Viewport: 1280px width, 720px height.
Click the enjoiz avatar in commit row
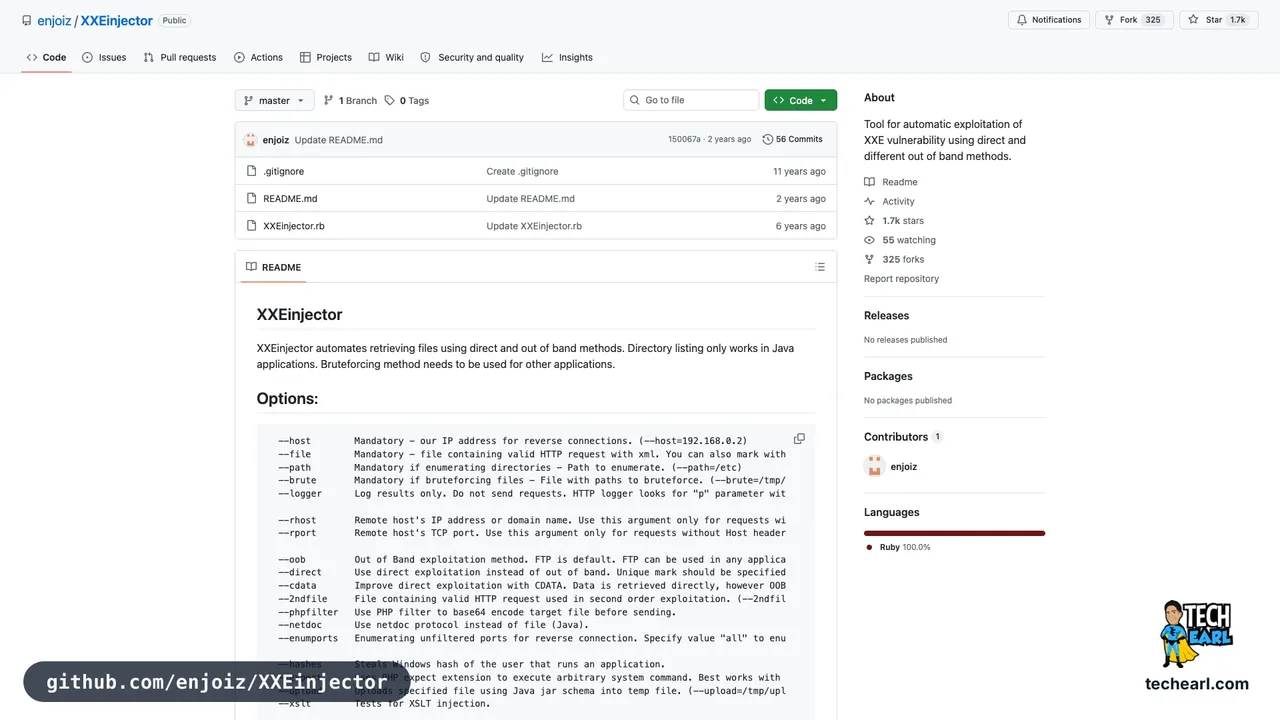pyautogui.click(x=250, y=140)
